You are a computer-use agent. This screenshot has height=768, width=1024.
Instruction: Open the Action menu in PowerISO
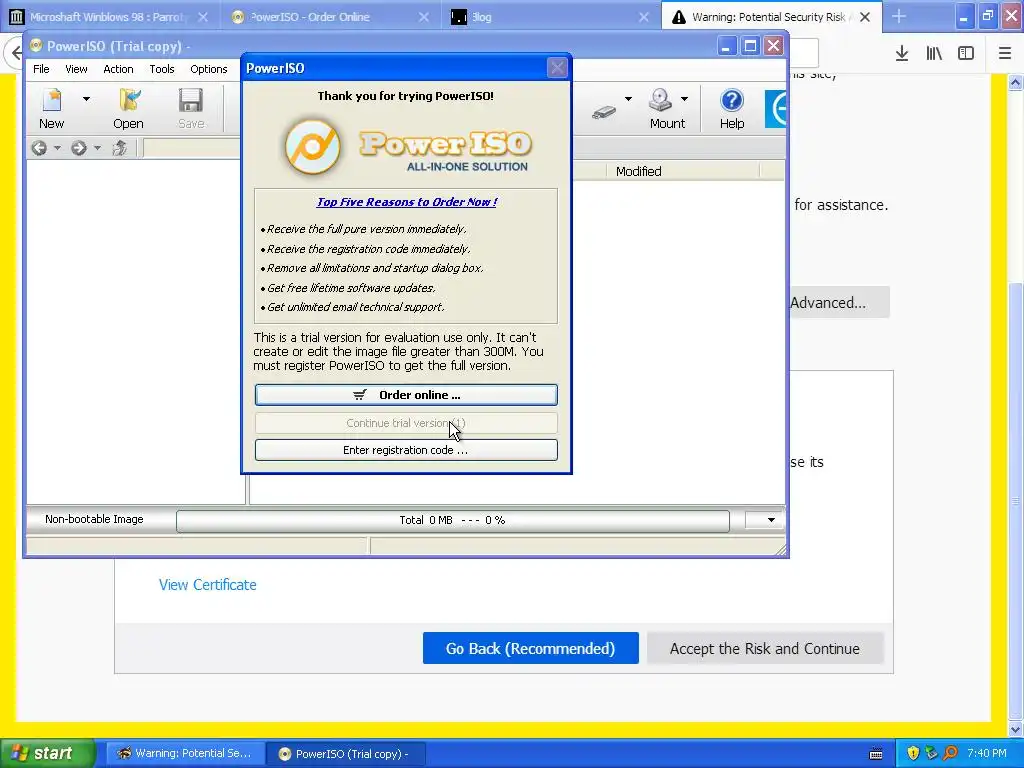click(x=118, y=69)
